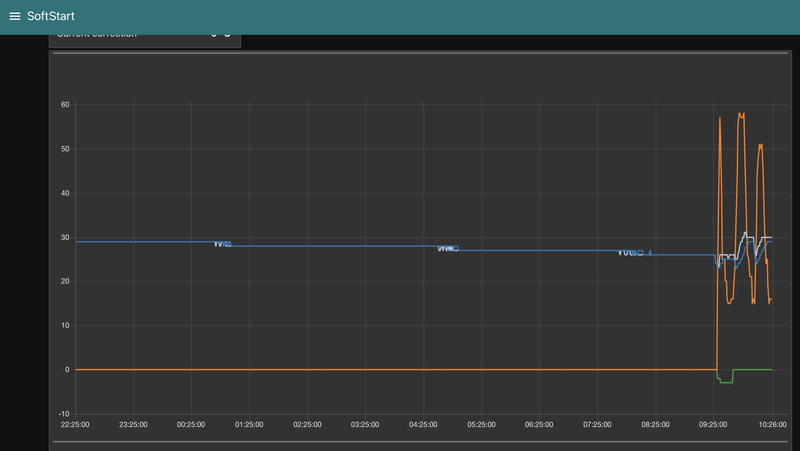Open the hamburger navigation menu

[15, 16]
